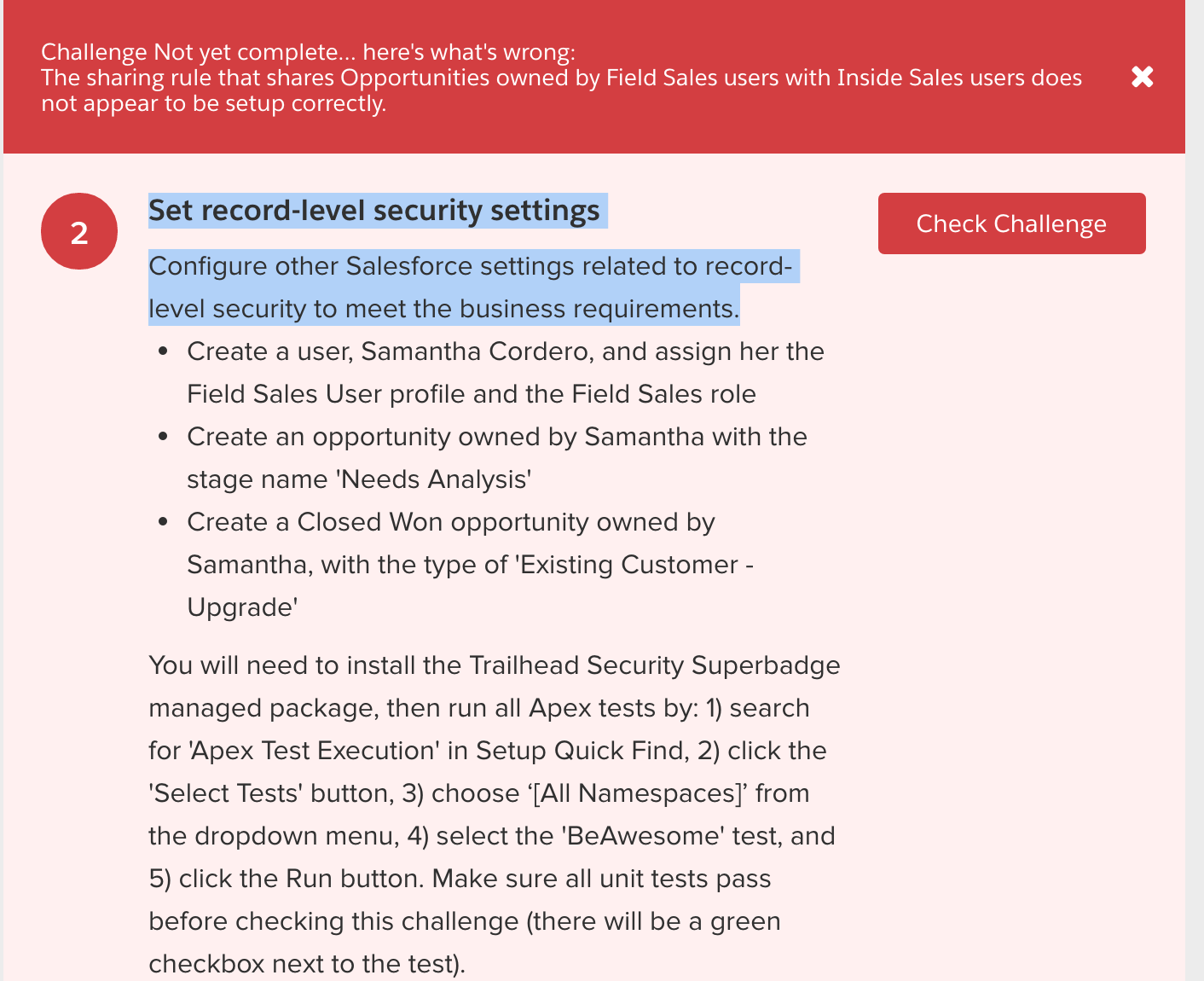This screenshot has height=981, width=1204.
Task: Click the 'Existing Customer -' type text
Action: 636,565
